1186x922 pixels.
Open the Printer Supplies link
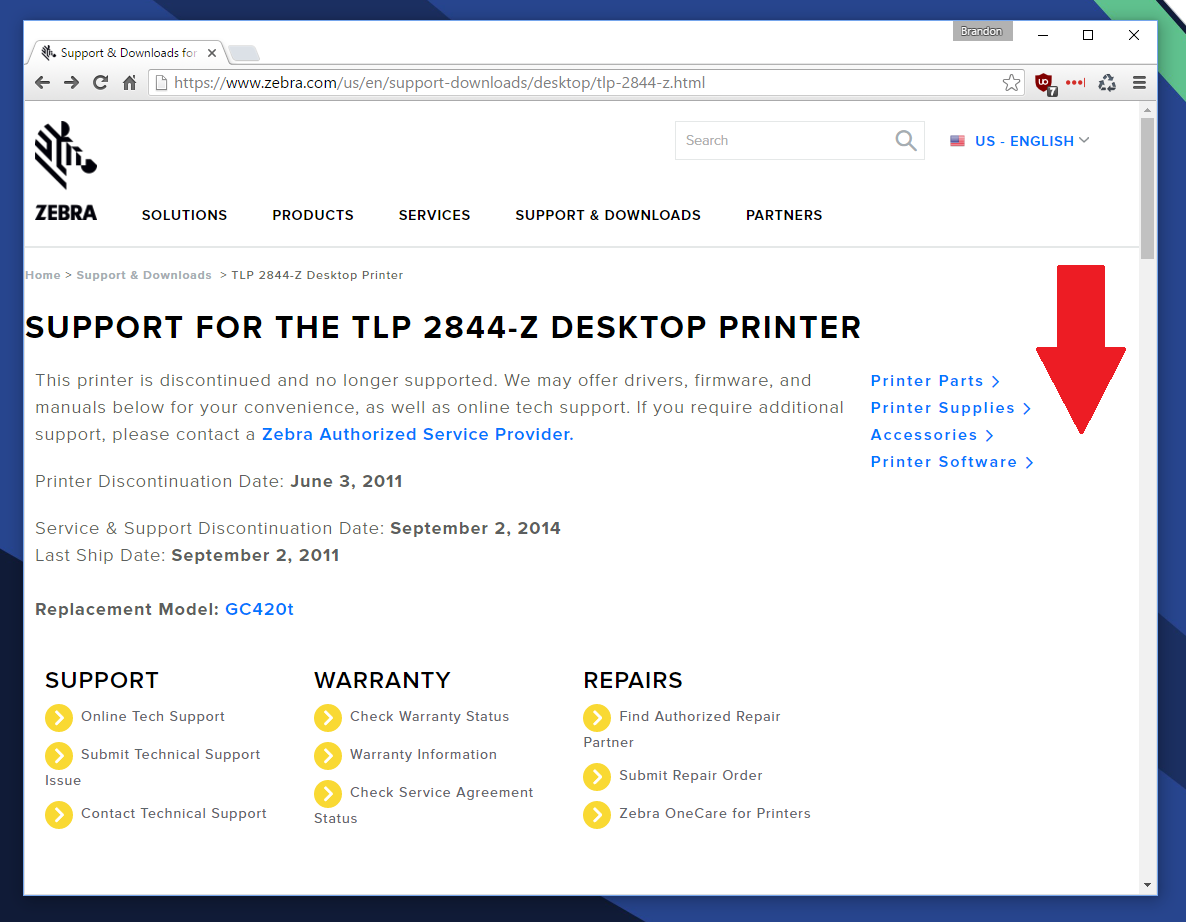click(x=951, y=408)
